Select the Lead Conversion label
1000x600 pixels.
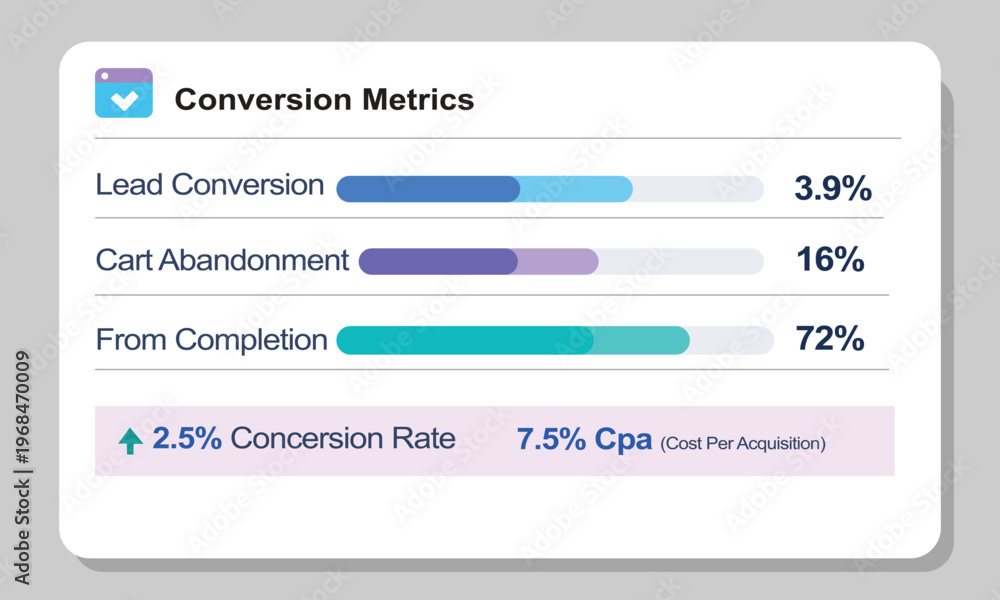[x=210, y=185]
